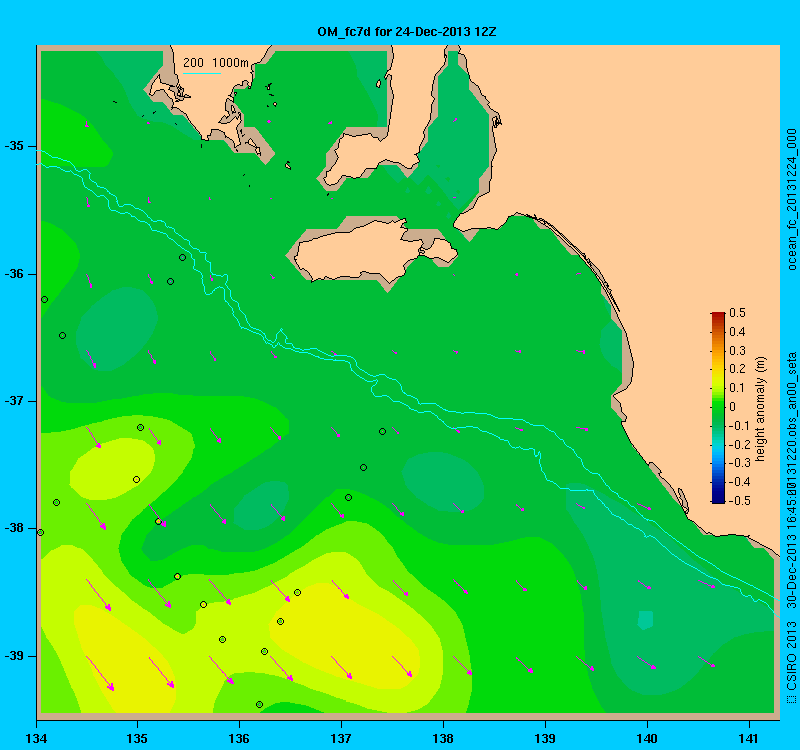Click the height anomaly color scale bar
800x750 pixels.
[x=718, y=408]
